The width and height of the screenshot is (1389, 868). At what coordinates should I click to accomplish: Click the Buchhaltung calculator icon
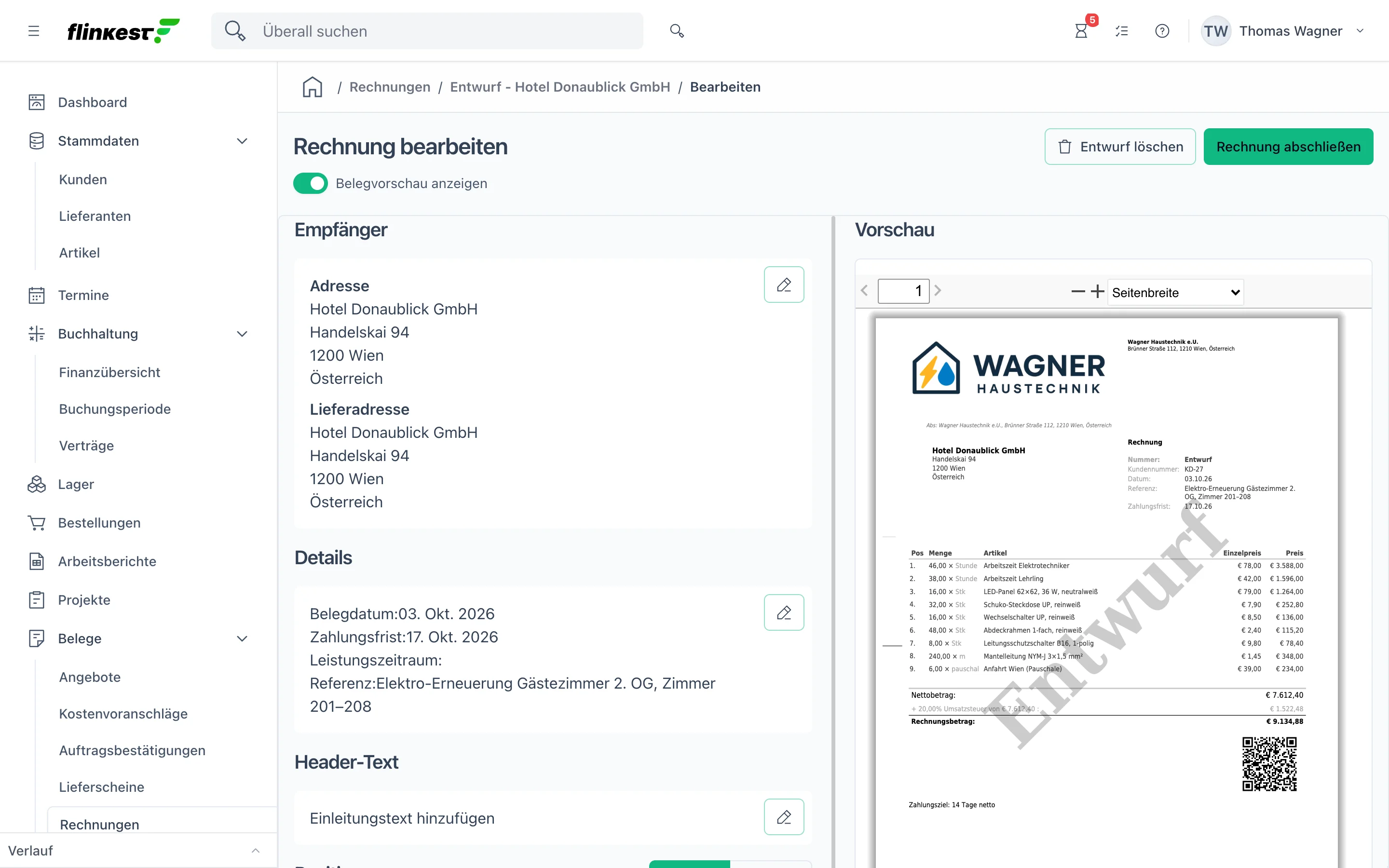pos(37,334)
